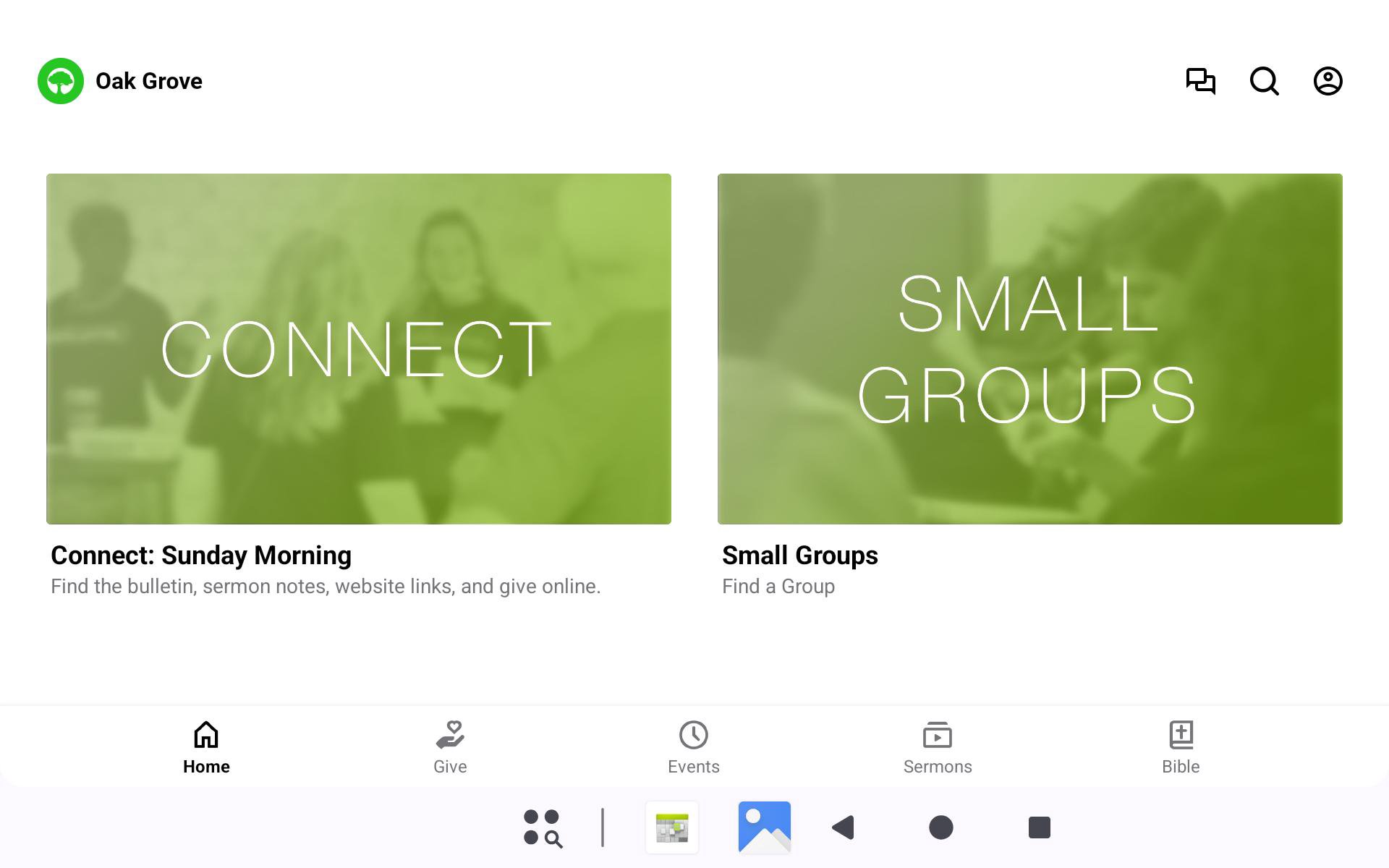Image resolution: width=1389 pixels, height=868 pixels.
Task: Click the Small Groups title
Action: click(799, 556)
